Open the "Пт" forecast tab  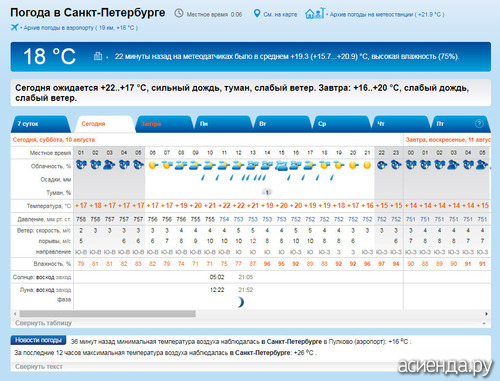[x=460, y=124]
